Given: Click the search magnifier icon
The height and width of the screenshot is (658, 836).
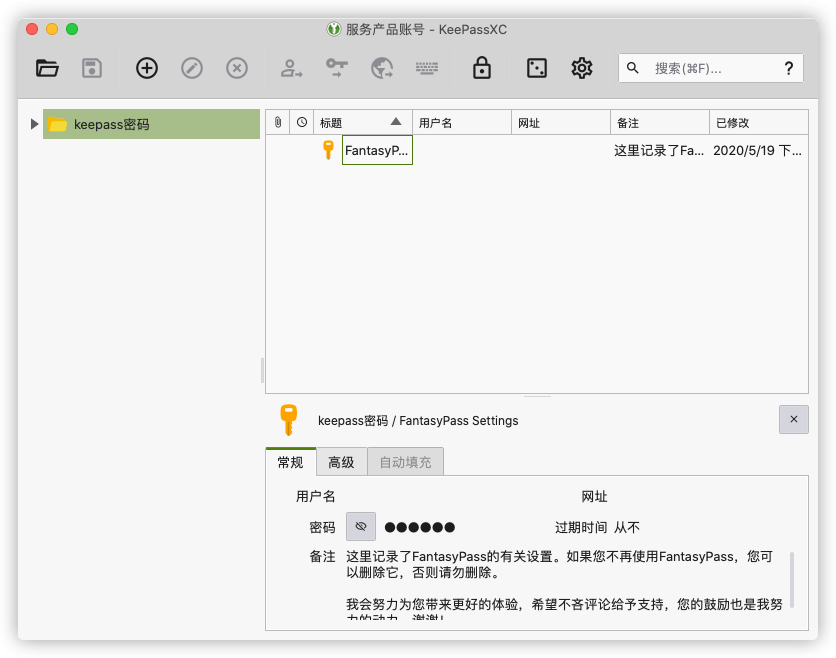Looking at the screenshot, I should [x=632, y=68].
